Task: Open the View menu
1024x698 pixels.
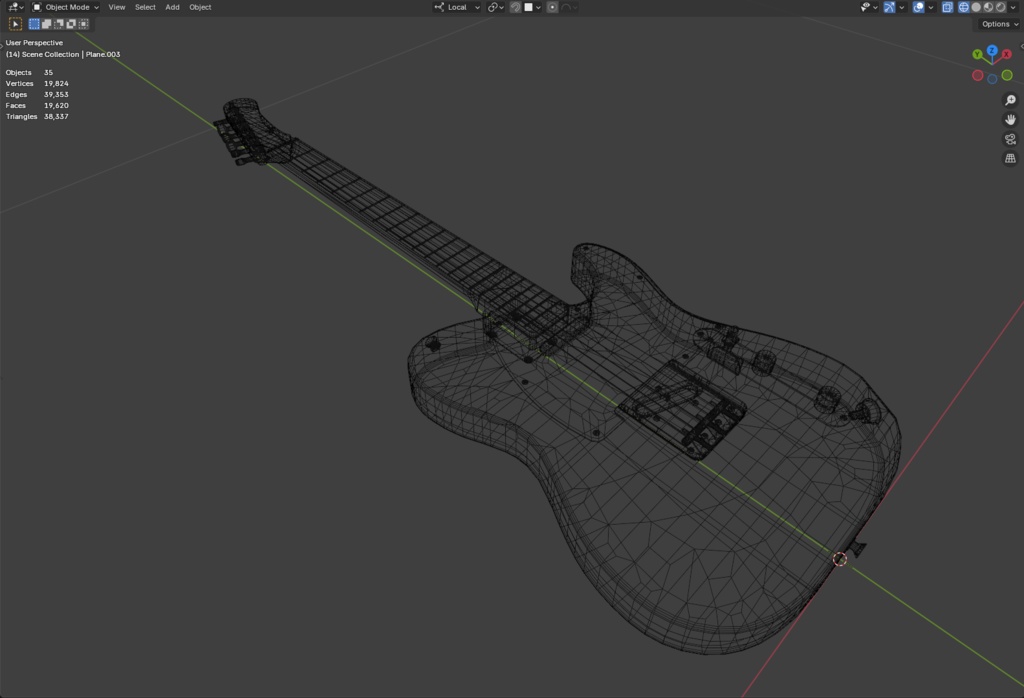Action: pos(117,7)
